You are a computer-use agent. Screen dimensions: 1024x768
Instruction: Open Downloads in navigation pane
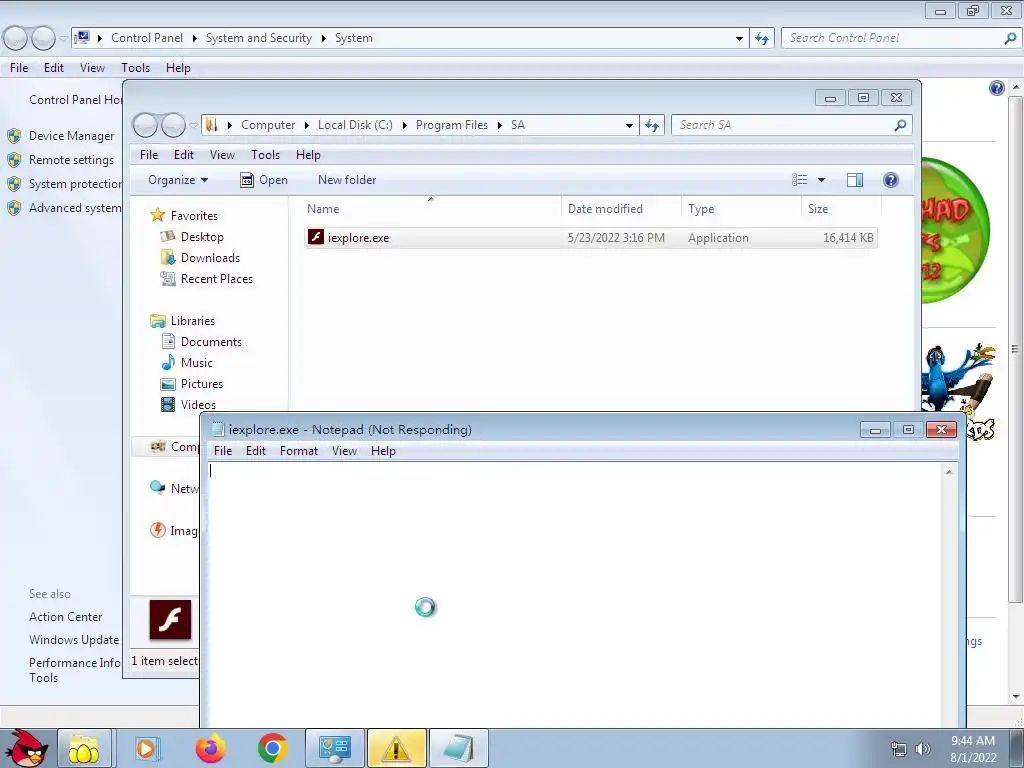click(x=210, y=258)
